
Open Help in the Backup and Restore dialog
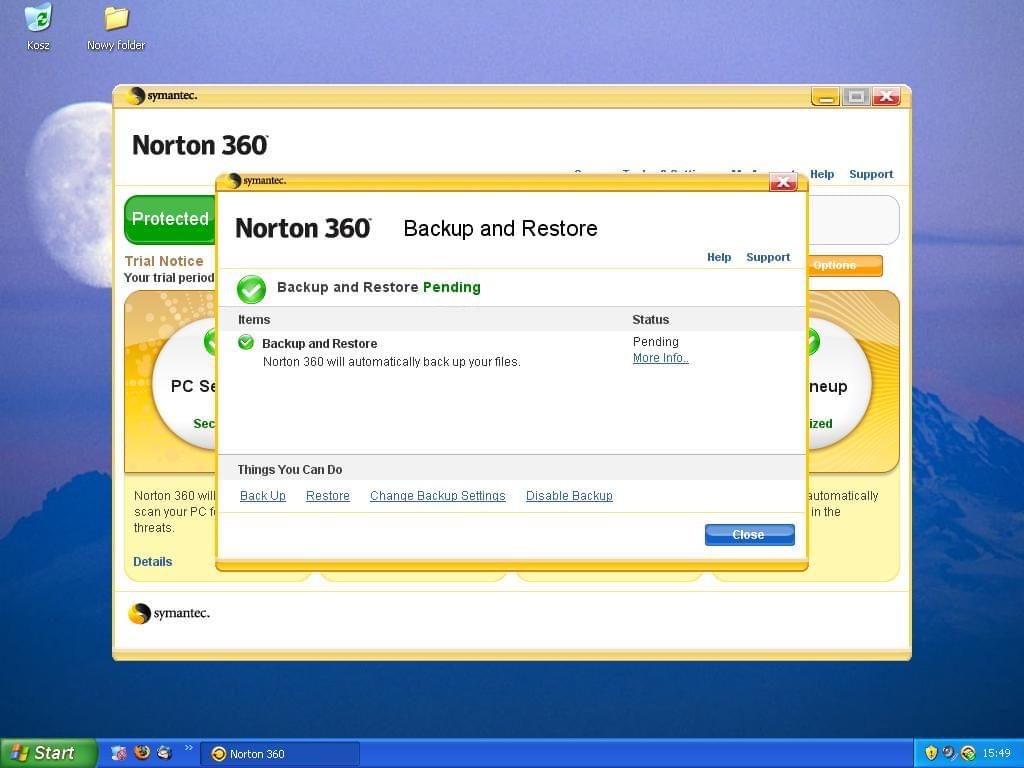(719, 257)
